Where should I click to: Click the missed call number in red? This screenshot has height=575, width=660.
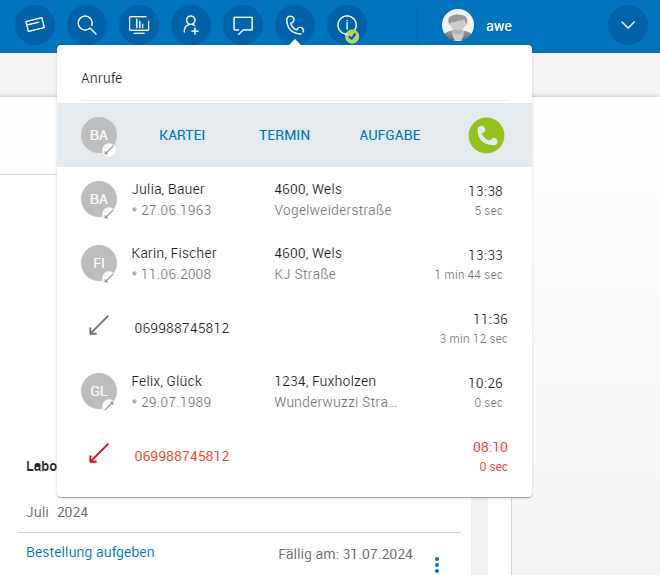point(182,456)
